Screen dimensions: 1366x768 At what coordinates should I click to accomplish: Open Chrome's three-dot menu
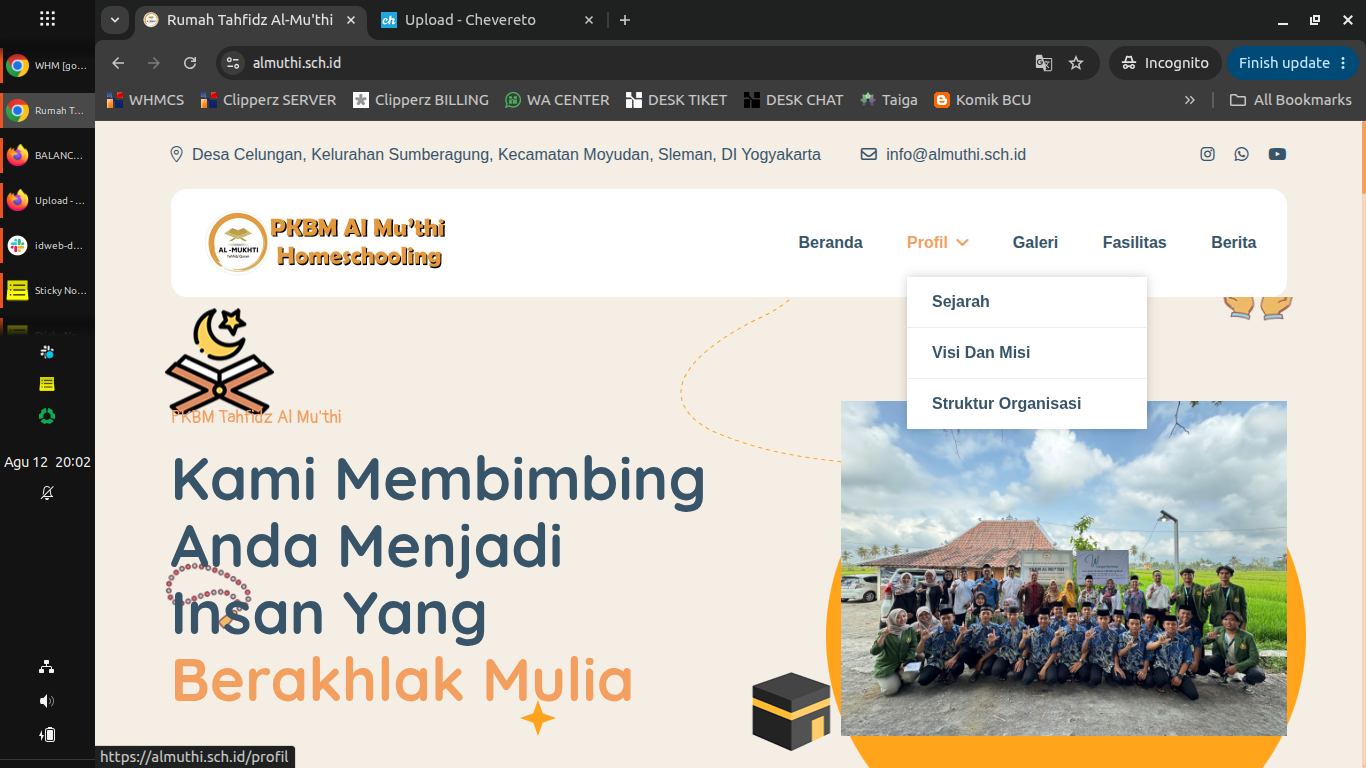[1343, 63]
